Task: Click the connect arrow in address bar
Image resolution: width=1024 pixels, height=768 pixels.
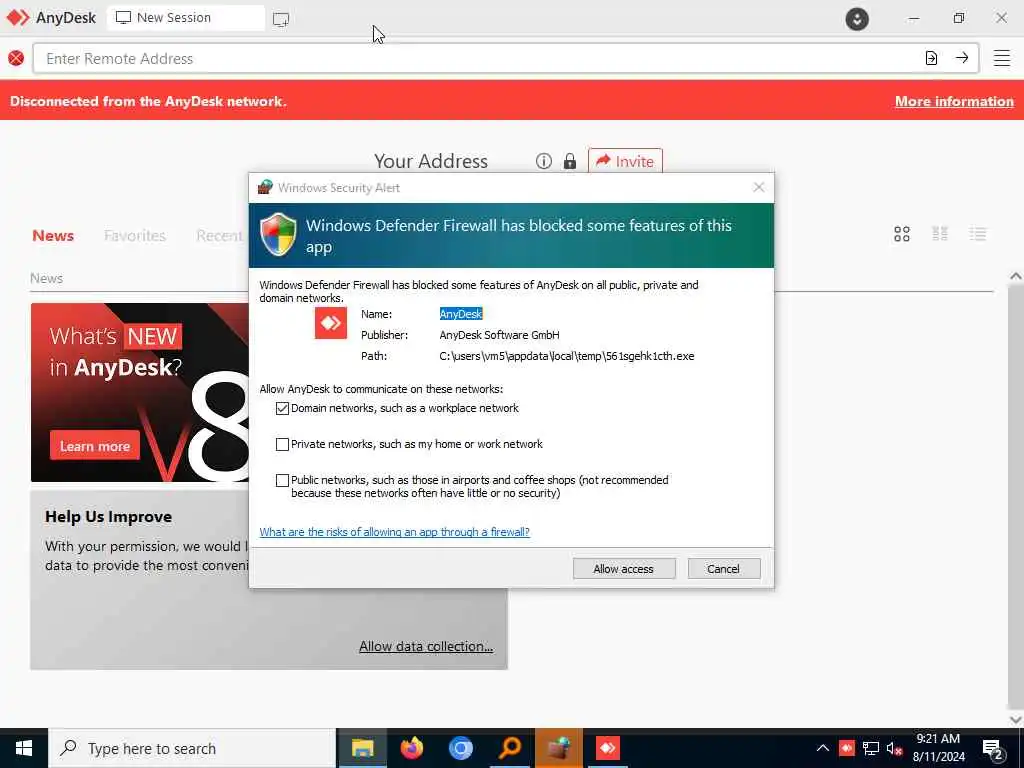Action: 962,58
